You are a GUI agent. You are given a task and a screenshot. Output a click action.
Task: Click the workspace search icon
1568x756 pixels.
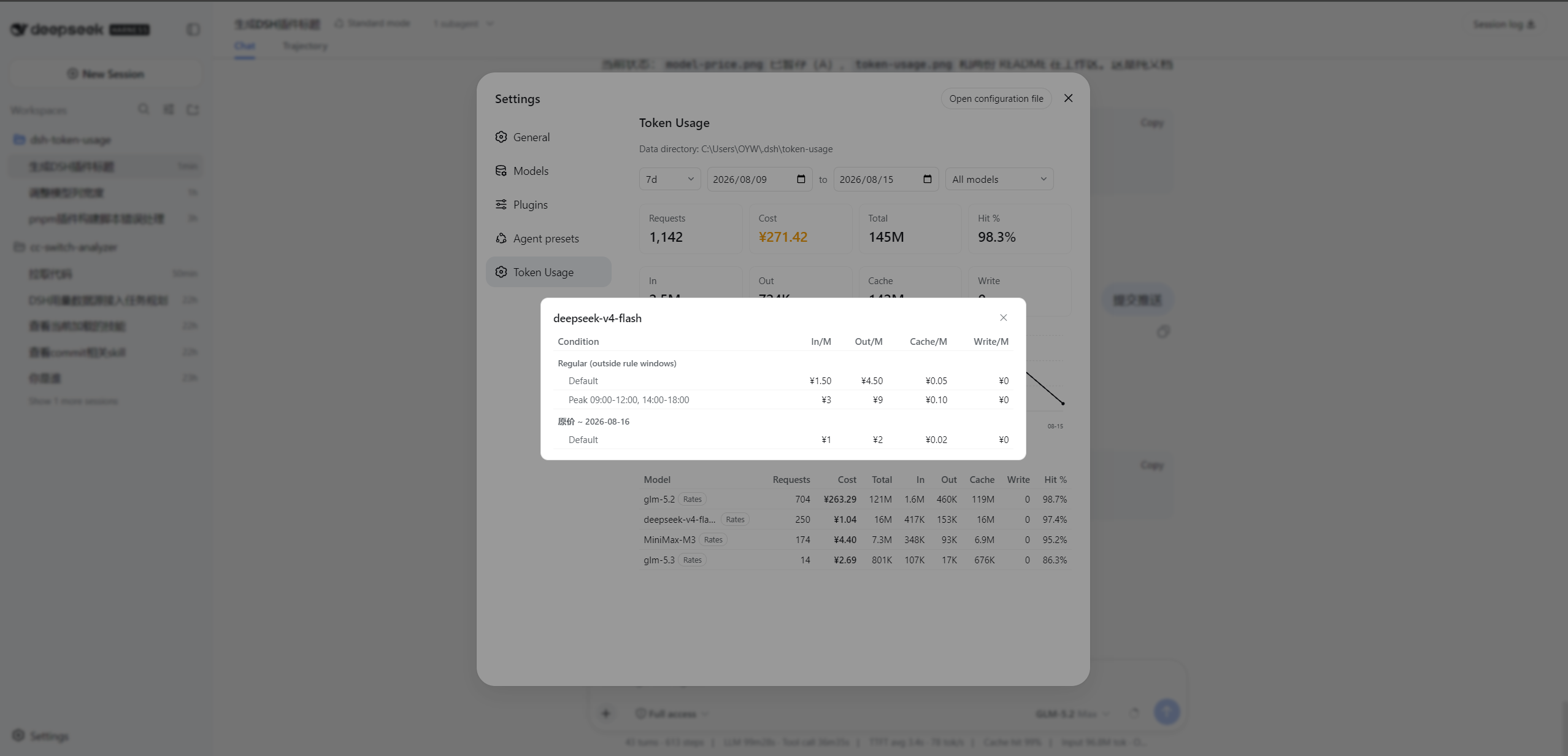[144, 109]
